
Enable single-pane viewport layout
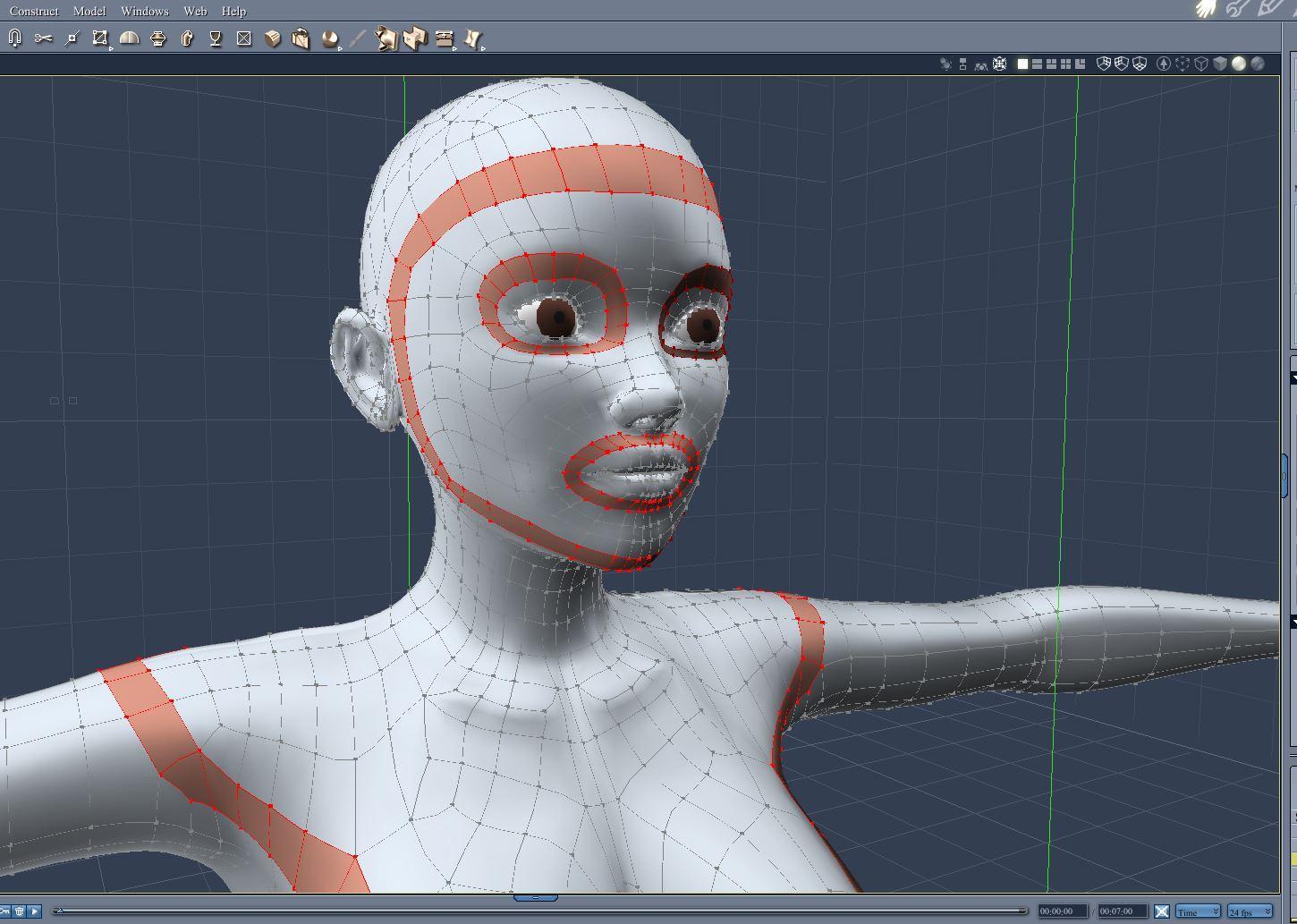(1022, 64)
